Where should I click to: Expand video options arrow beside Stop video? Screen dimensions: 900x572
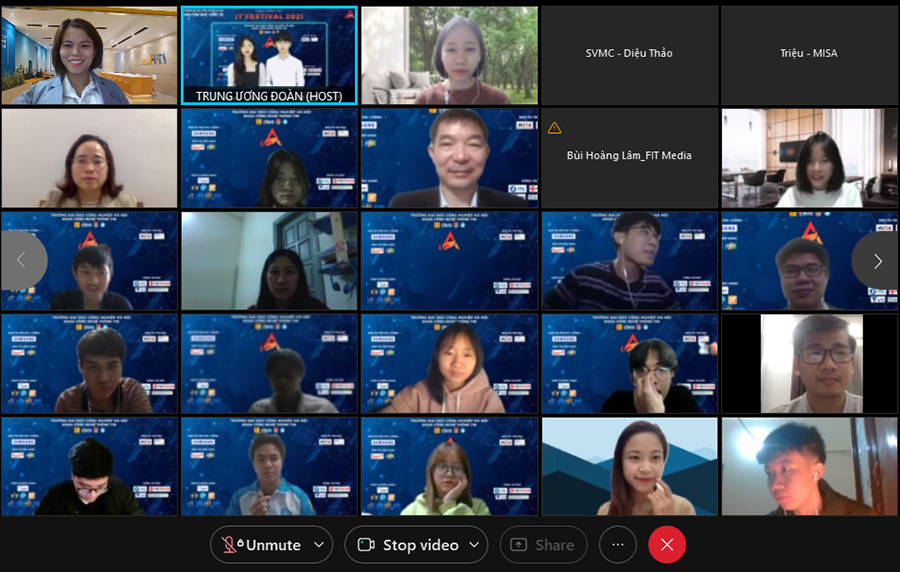pyautogui.click(x=474, y=545)
